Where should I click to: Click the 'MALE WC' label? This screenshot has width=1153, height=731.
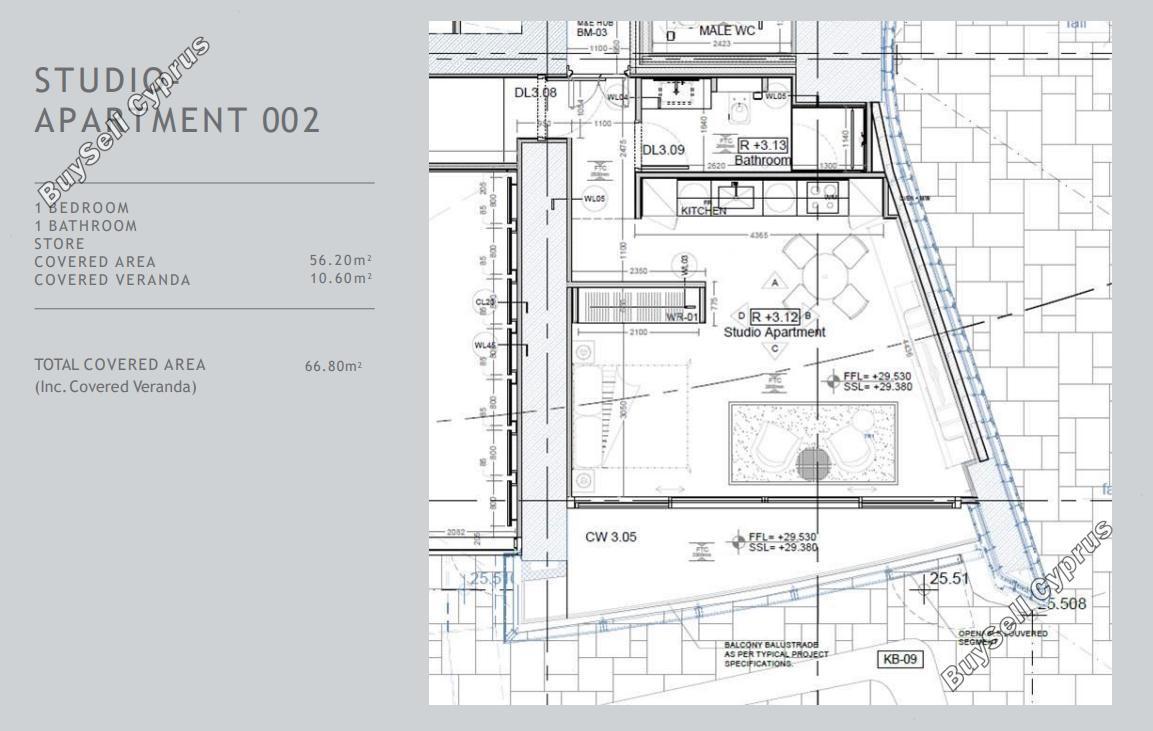pos(727,30)
